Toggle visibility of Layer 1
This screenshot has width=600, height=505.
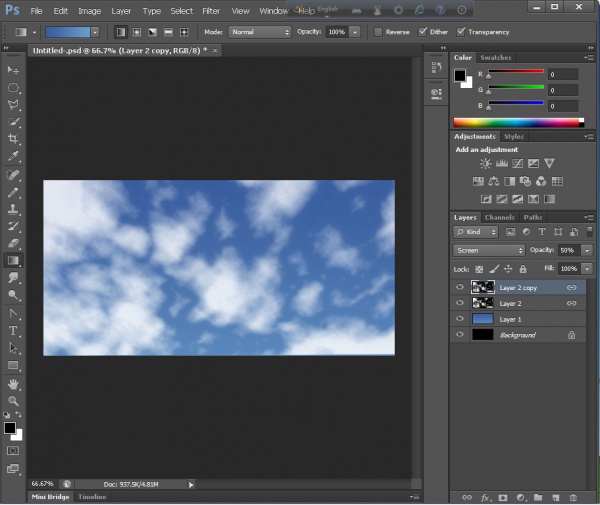click(460, 319)
